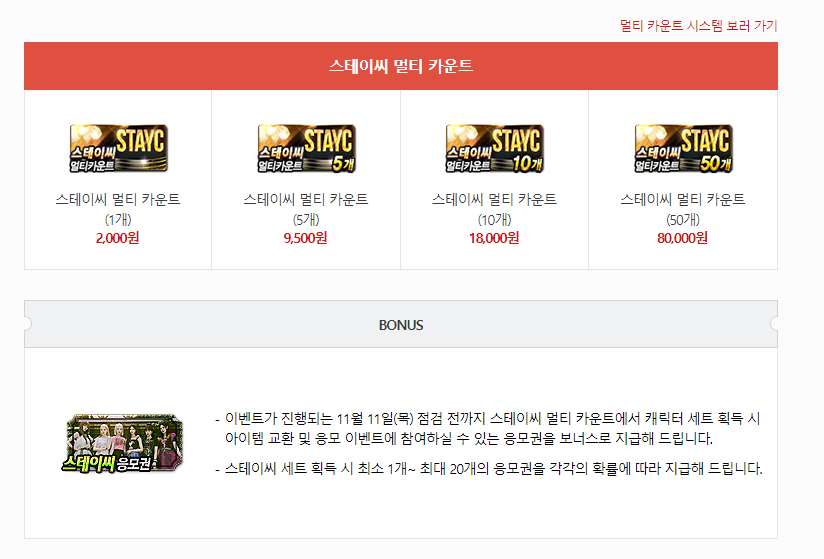The height and width of the screenshot is (559, 824).
Task: Click the (50개) quantity label
Action: coord(683,220)
